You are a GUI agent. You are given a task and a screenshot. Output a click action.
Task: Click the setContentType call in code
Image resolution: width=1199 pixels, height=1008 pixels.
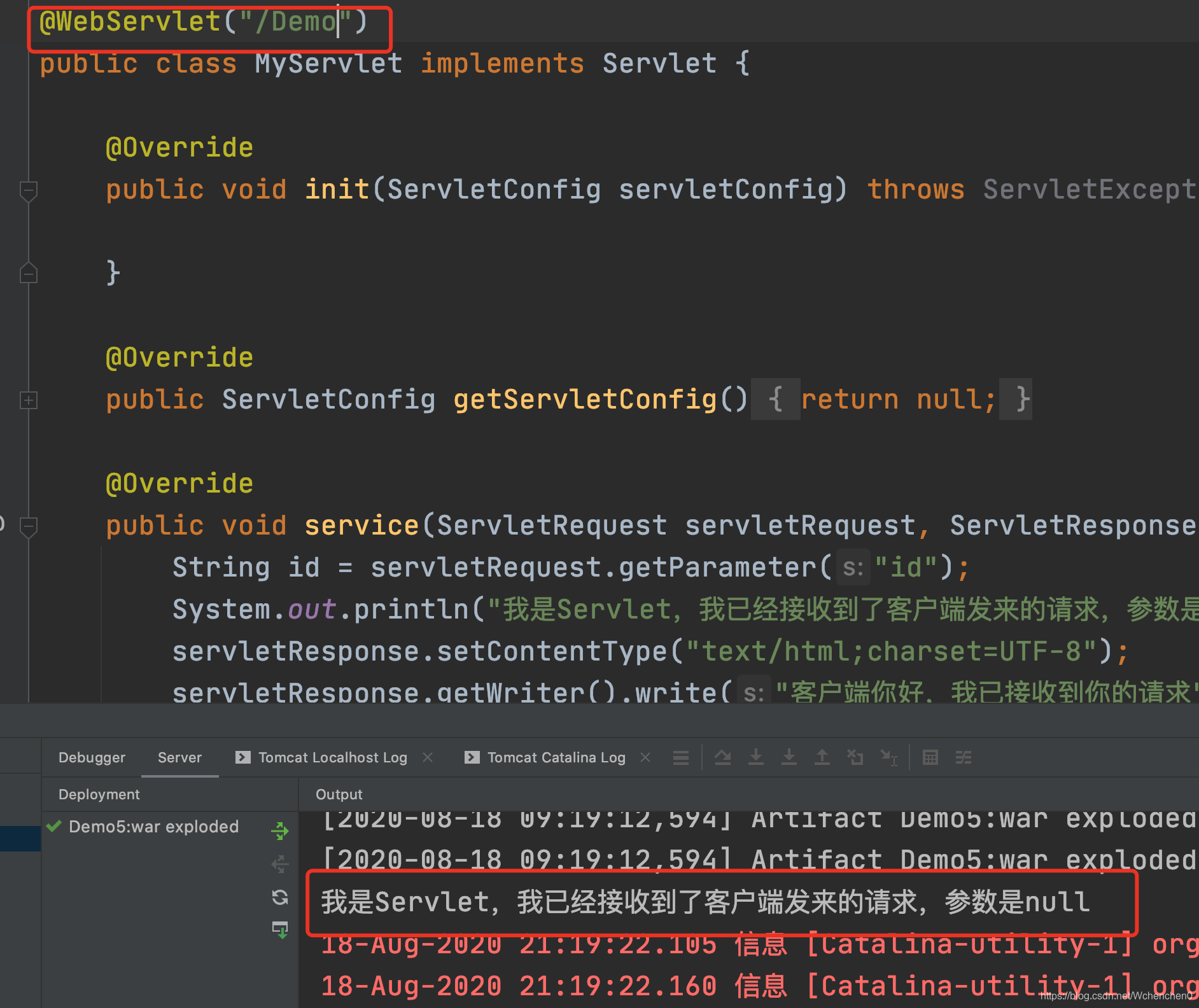click(x=552, y=651)
